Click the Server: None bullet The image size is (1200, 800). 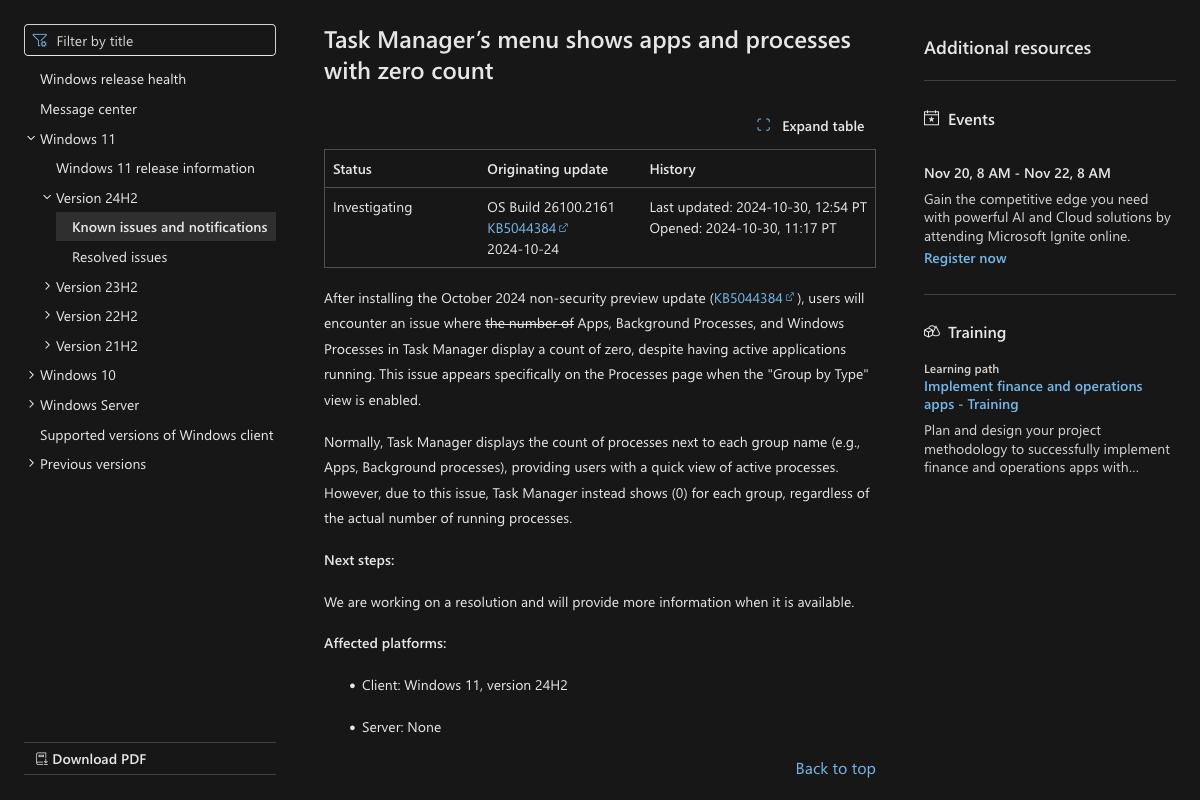401,727
